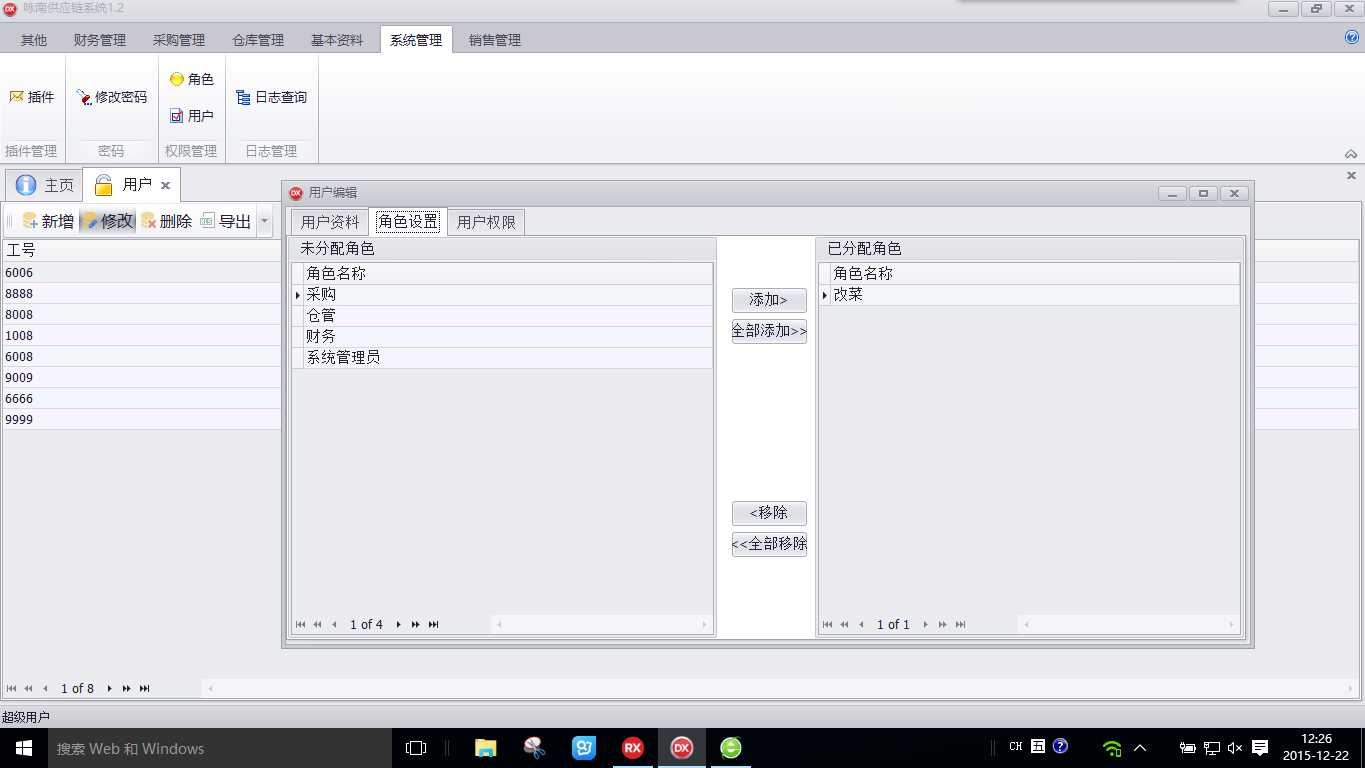Switch to the 主页 home tab
Viewport: 1365px width, 768px height.
point(45,185)
